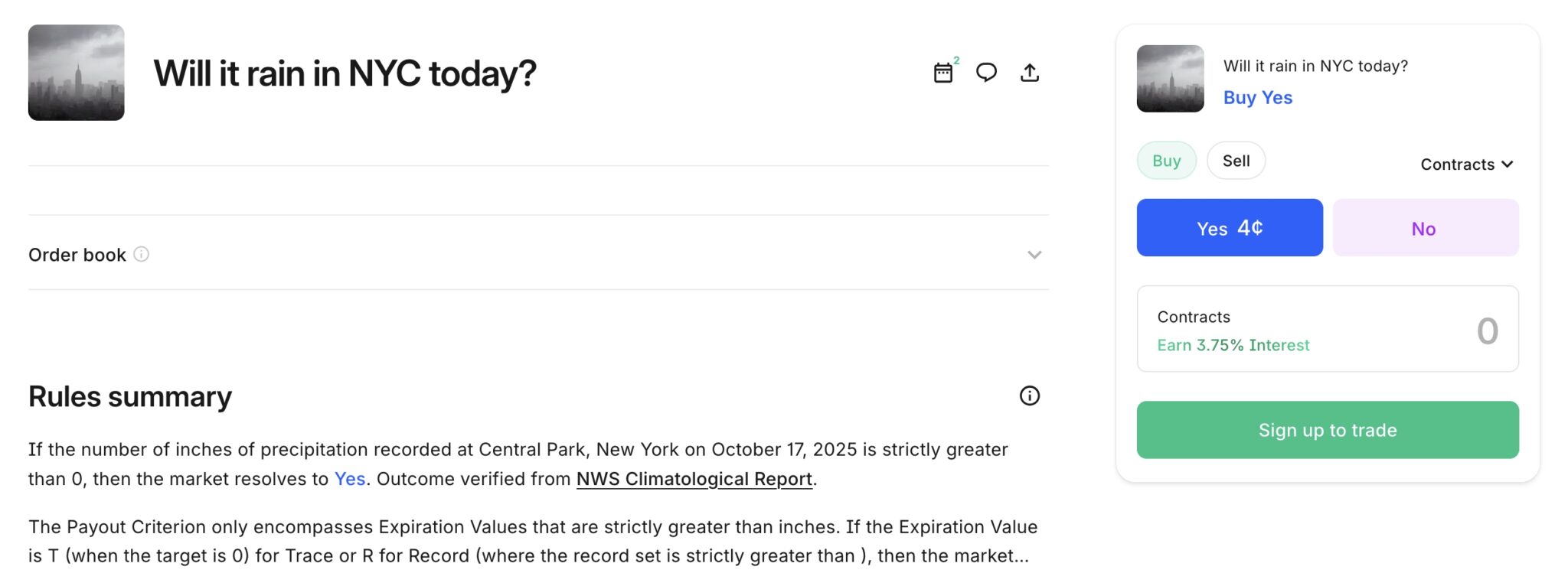
Task: Expand the Order book section chevron
Action: tap(1034, 255)
